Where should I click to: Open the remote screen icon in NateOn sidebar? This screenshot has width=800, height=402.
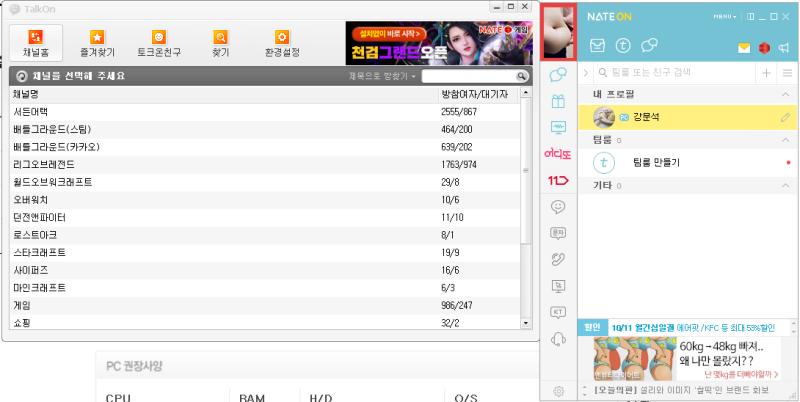(558, 286)
